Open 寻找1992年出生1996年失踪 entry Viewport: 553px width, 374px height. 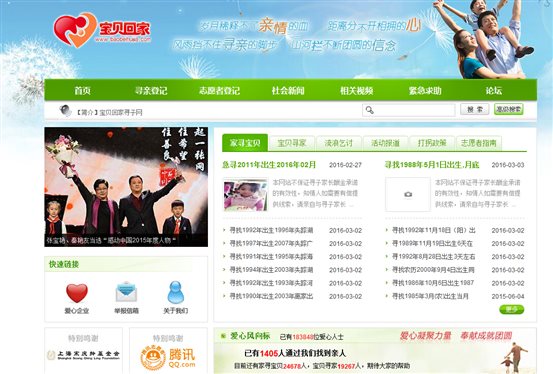pyautogui.click(x=271, y=230)
